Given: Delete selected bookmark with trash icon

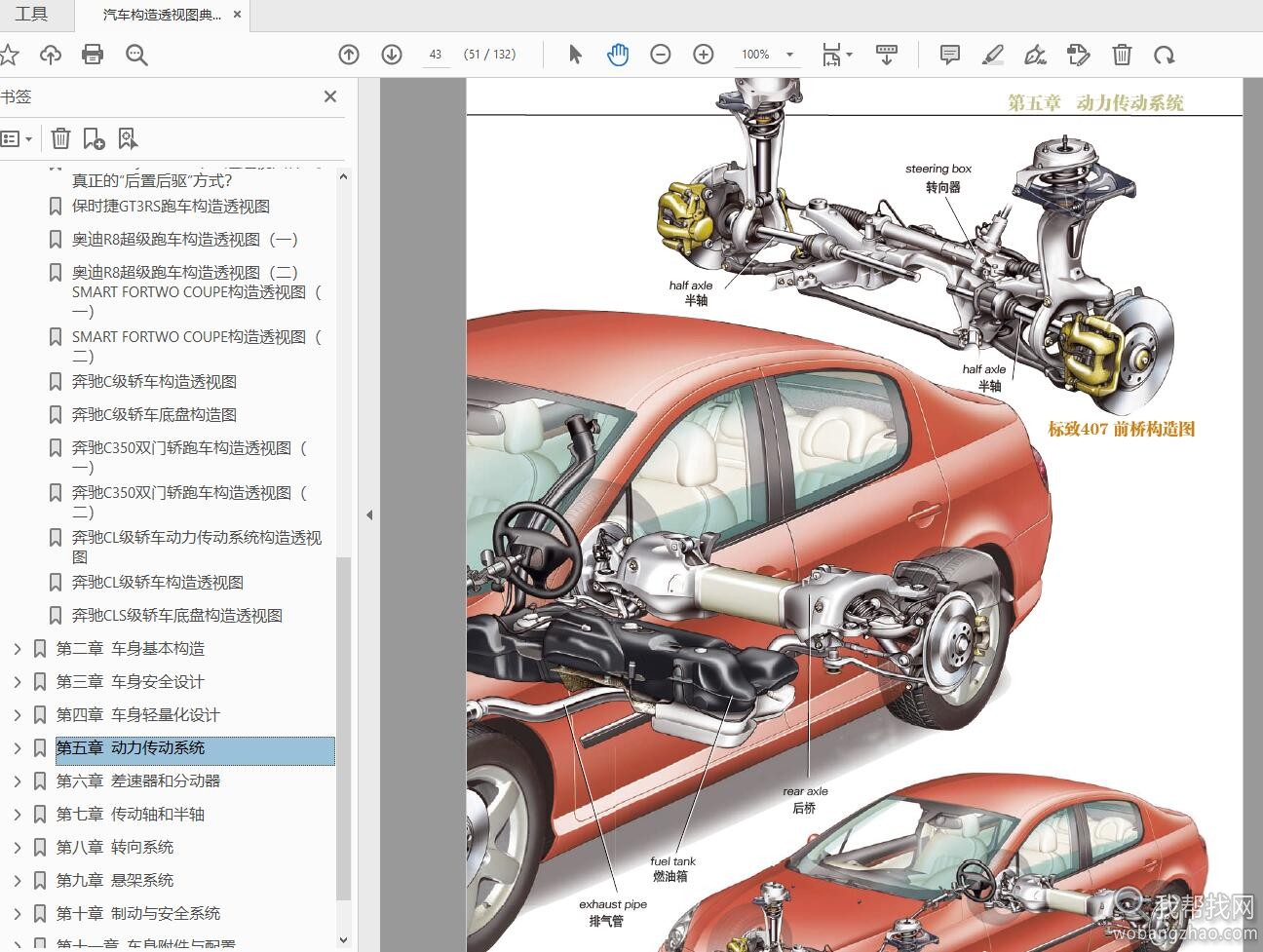Looking at the screenshot, I should pos(60,138).
